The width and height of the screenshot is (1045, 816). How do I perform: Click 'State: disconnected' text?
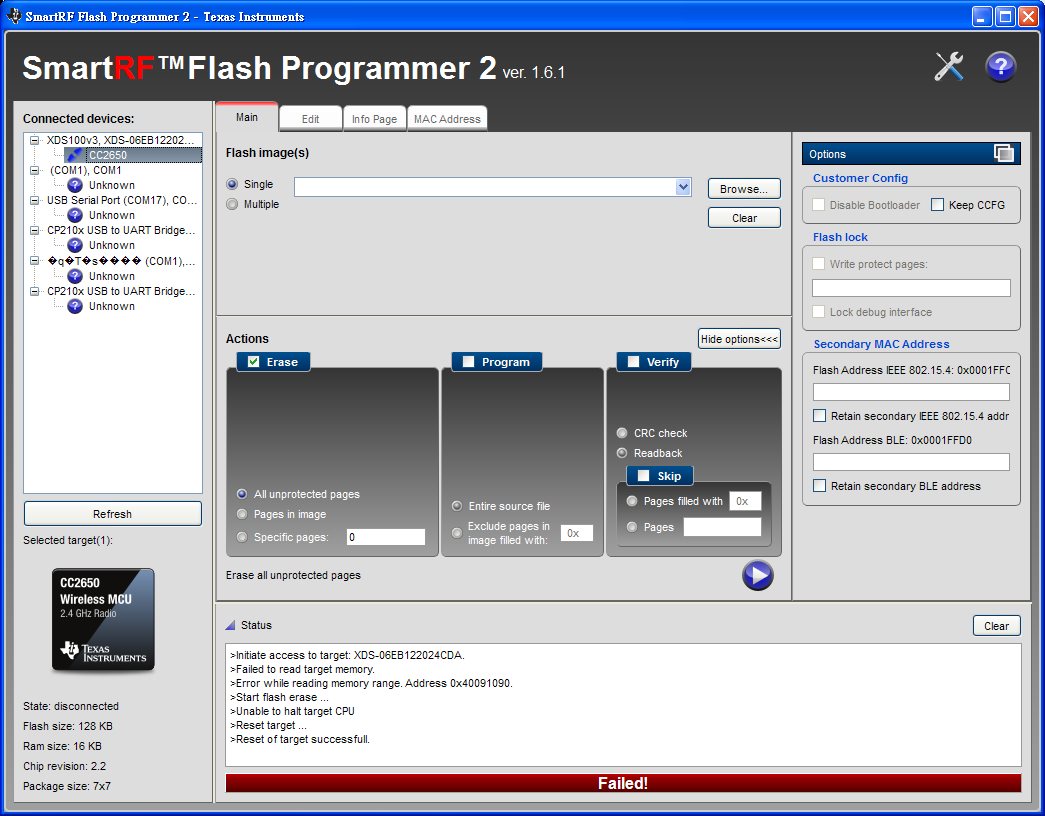(71, 706)
